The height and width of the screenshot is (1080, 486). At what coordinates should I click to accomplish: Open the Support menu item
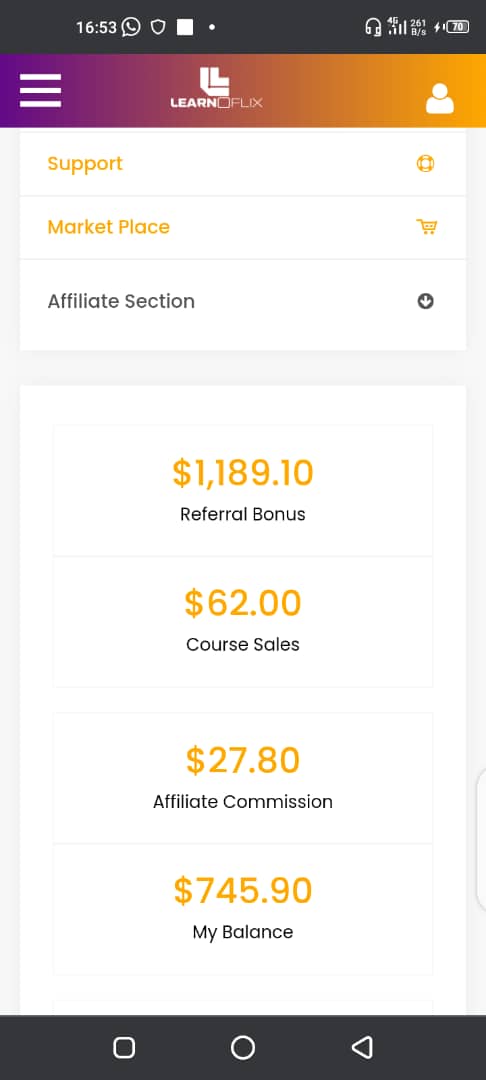243,164
